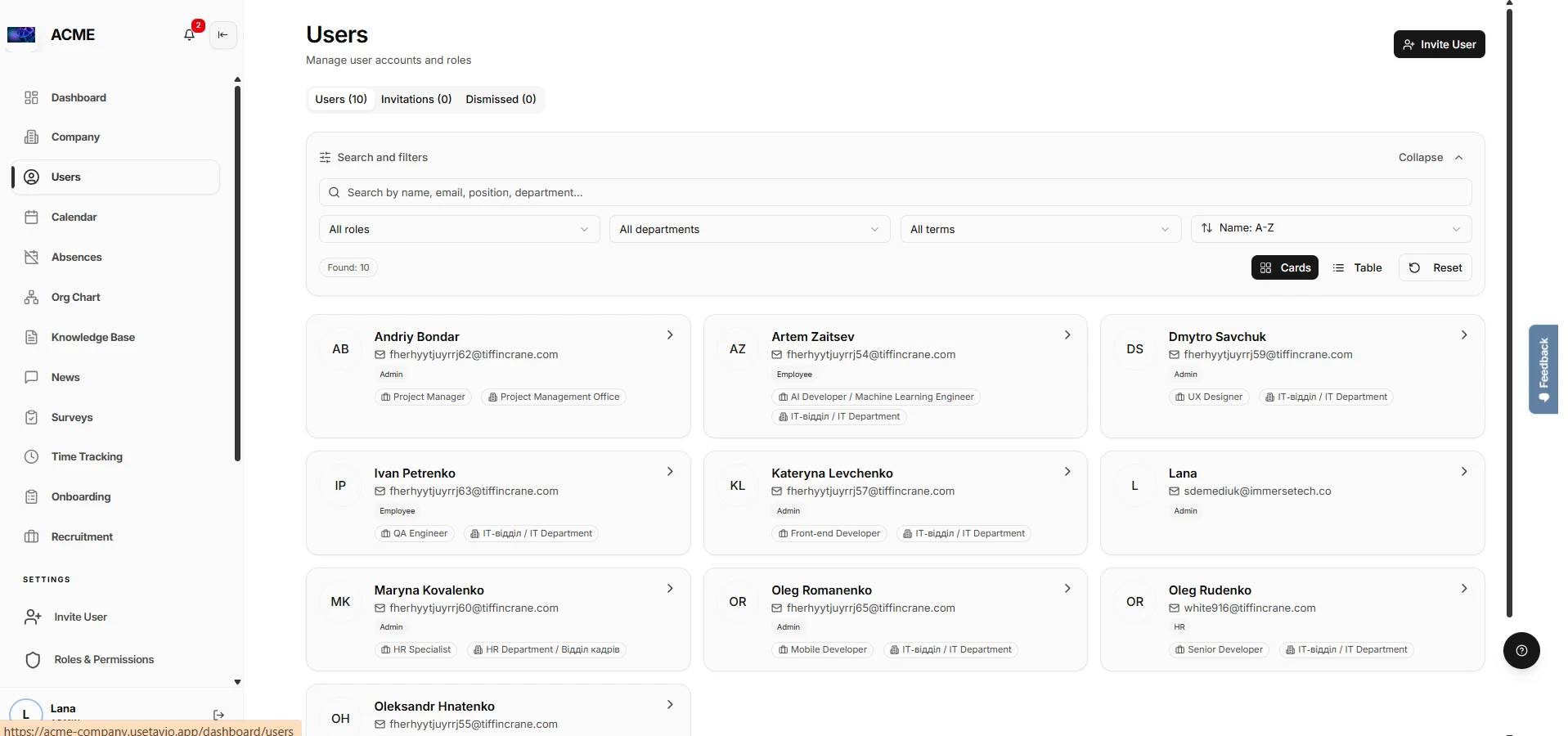Click the sidebar vertical scrollbar
This screenshot has height=736, width=1568.
(x=237, y=274)
